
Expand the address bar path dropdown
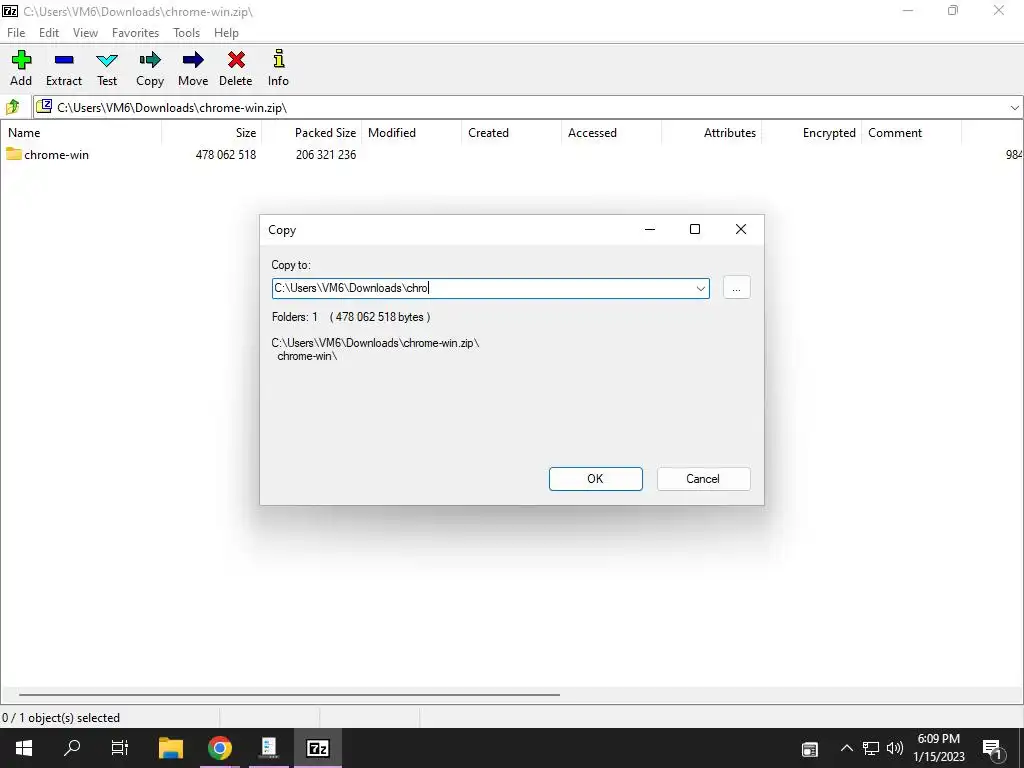1014,108
